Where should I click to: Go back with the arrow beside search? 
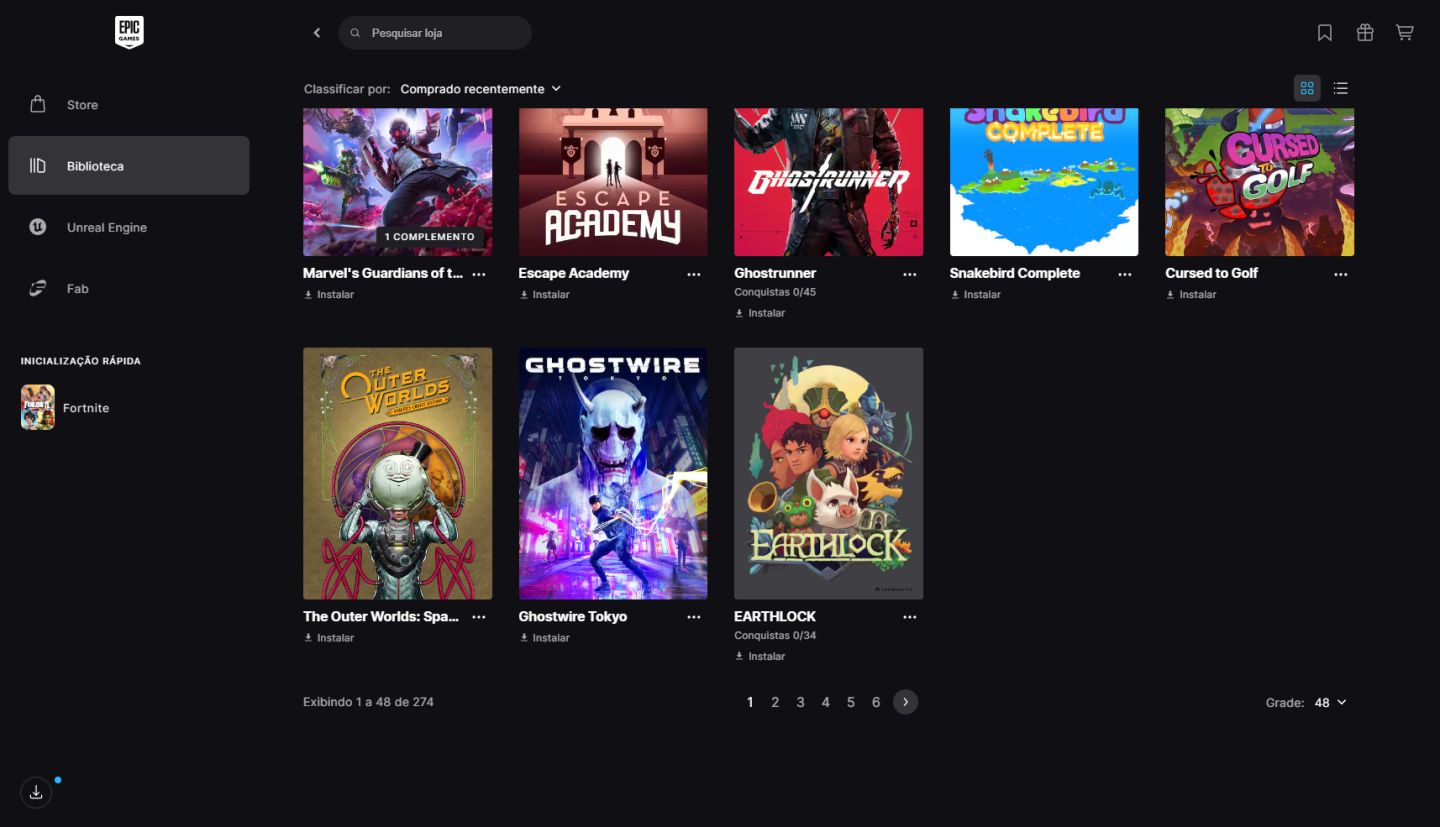317,33
